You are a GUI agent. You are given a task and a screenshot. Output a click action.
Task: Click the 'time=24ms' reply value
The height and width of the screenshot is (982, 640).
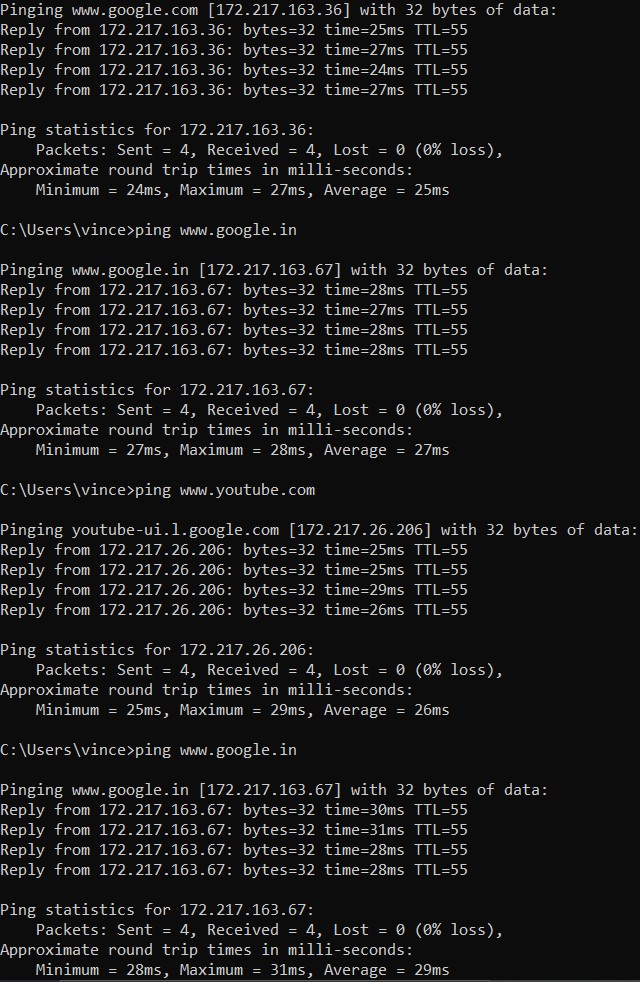[x=364, y=70]
